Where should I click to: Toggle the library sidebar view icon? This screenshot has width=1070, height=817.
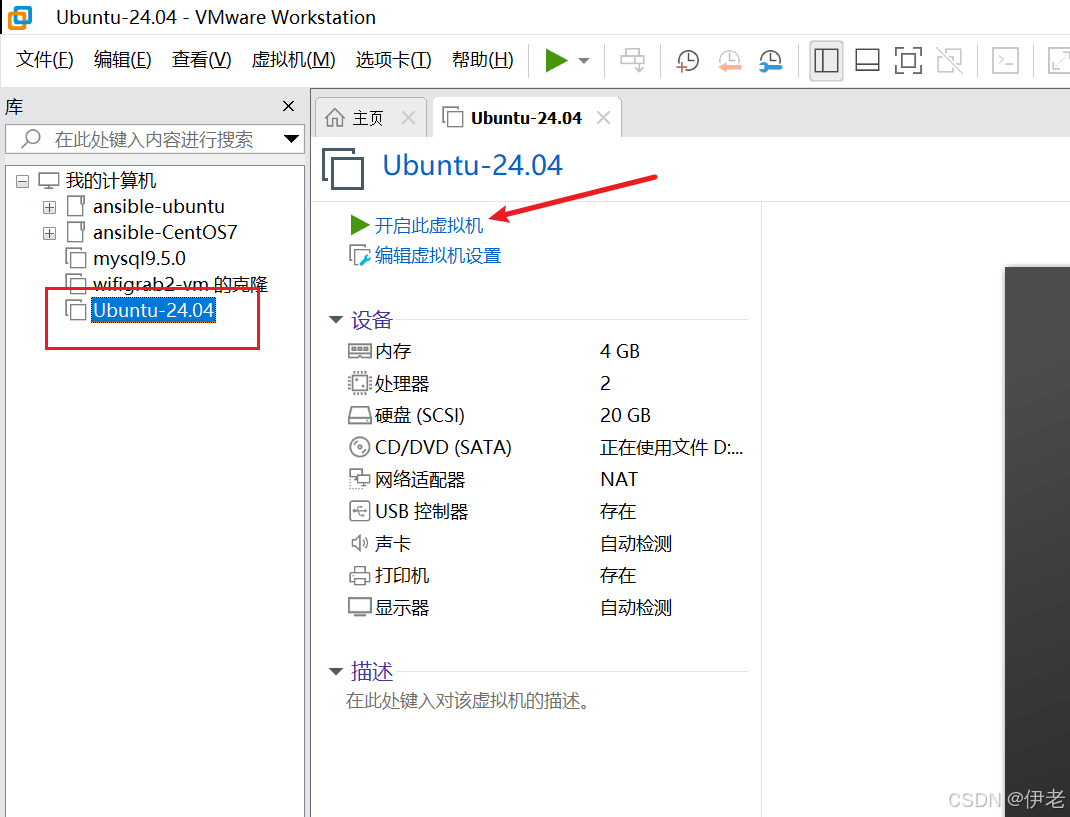pos(826,60)
